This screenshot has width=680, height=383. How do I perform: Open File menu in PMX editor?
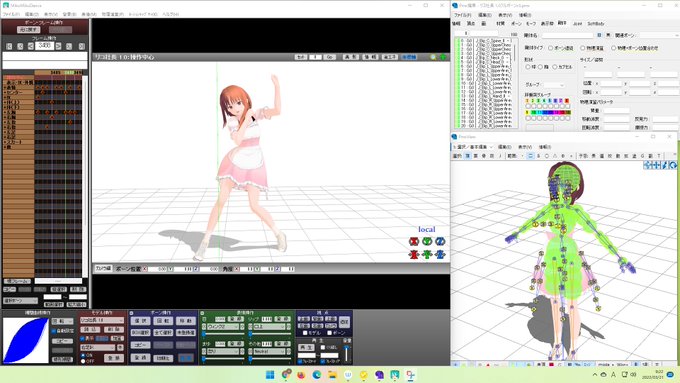click(x=462, y=15)
